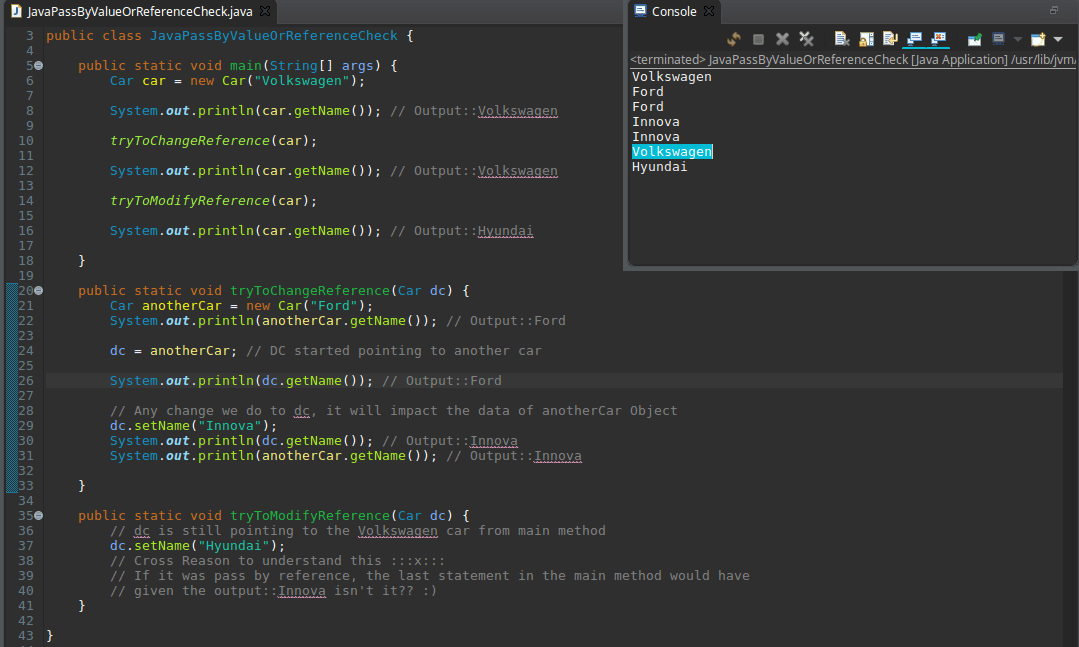Screen dimensions: 1079x647
Task: Close the JavaPassByValueOrReferenceCheck.java editor tab
Action: pyautogui.click(x=265, y=12)
